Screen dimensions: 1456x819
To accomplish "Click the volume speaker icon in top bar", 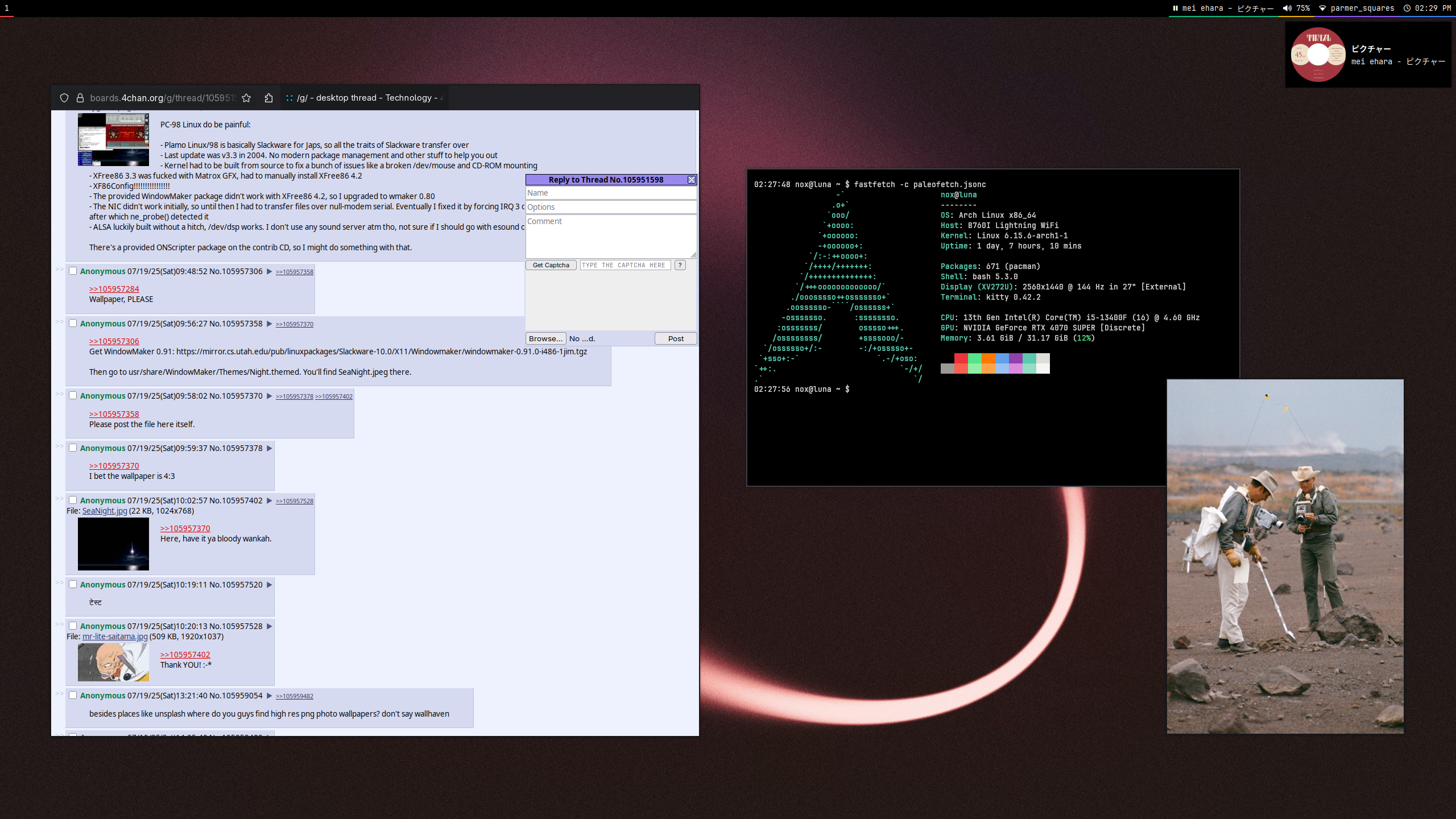I will pos(1287,8).
